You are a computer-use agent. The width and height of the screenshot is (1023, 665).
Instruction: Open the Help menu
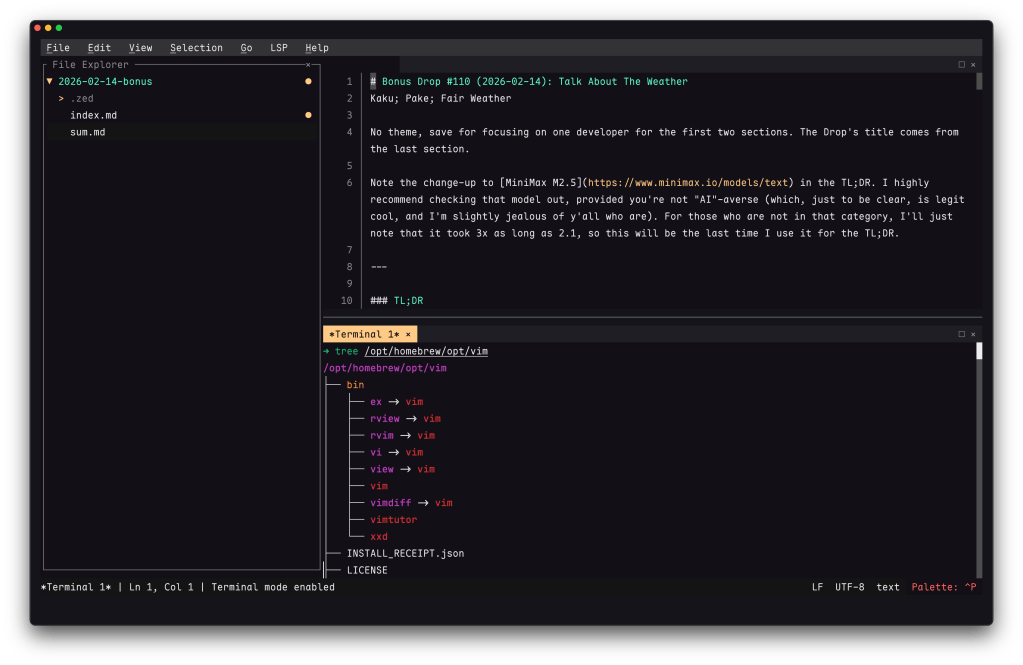point(317,48)
